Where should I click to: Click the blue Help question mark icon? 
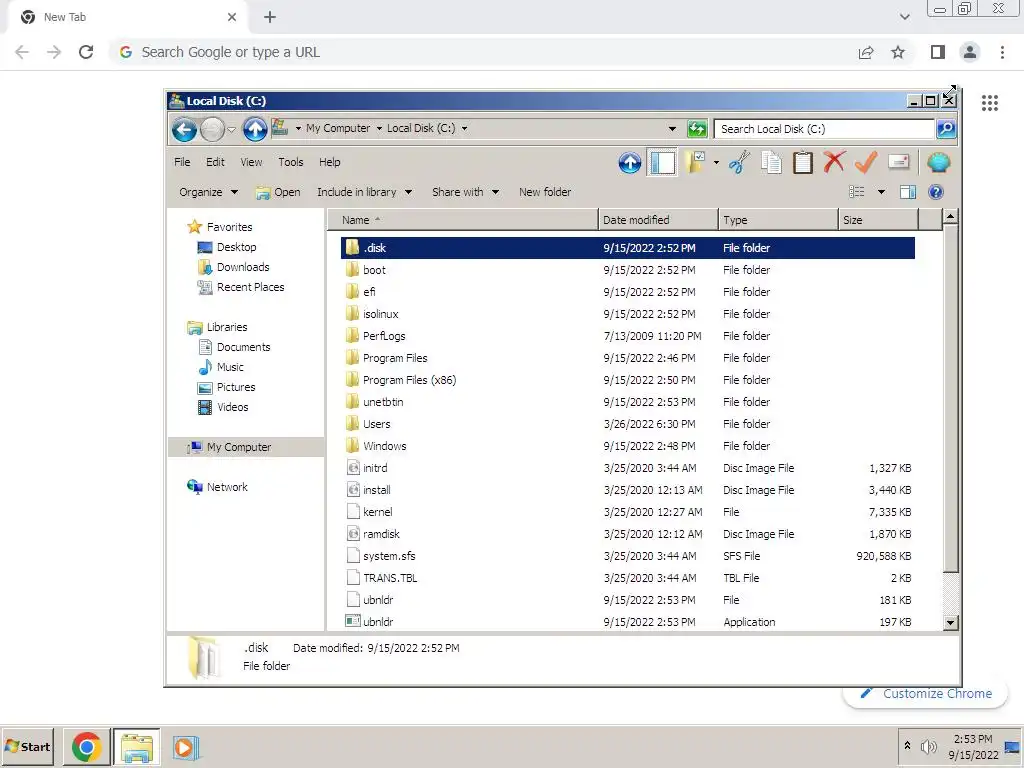(x=936, y=192)
